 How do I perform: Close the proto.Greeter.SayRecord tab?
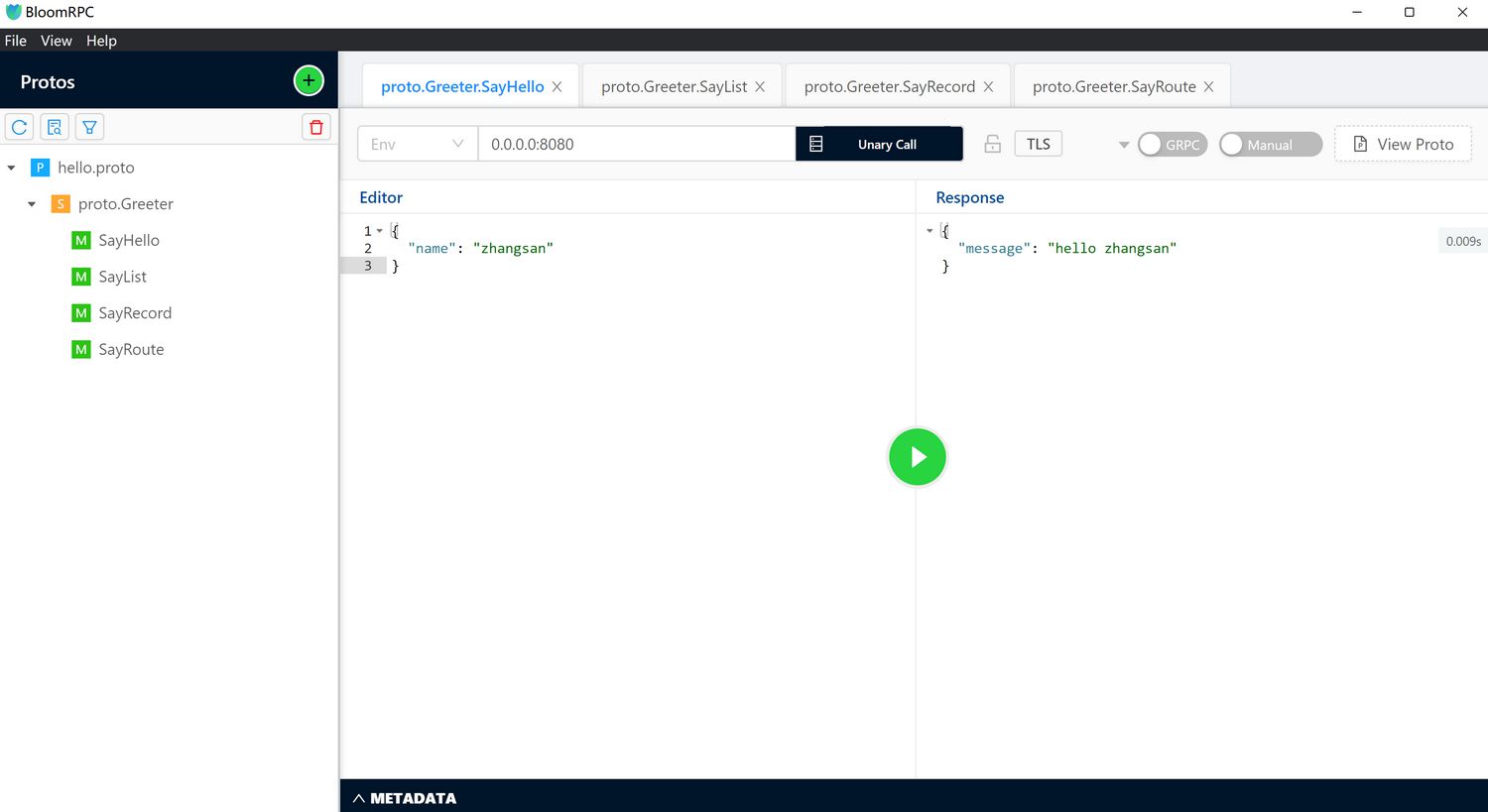coord(988,87)
